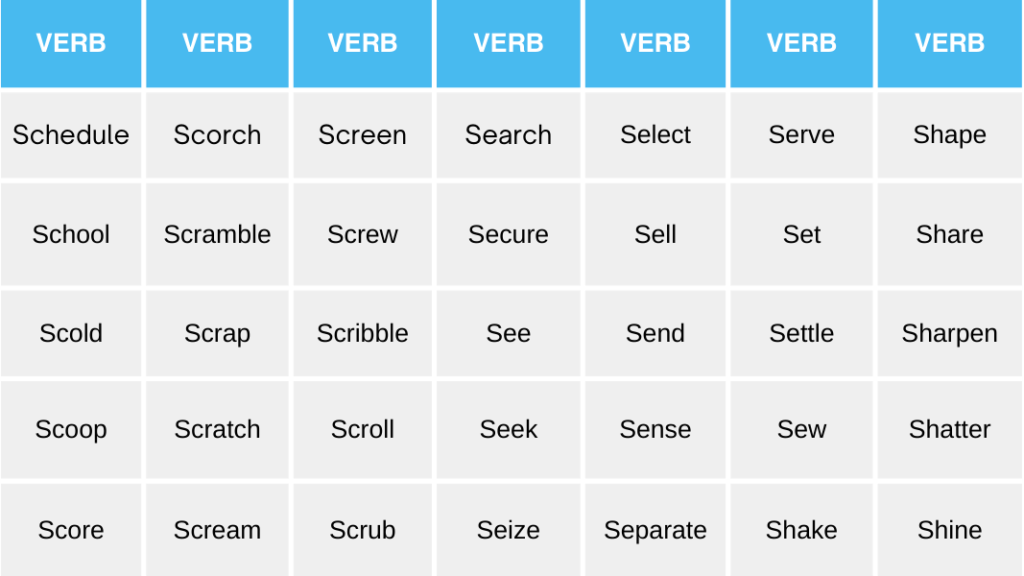Viewport: 1024px width, 576px height.
Task: Click the VERB header above Shape
Action: [x=949, y=44]
